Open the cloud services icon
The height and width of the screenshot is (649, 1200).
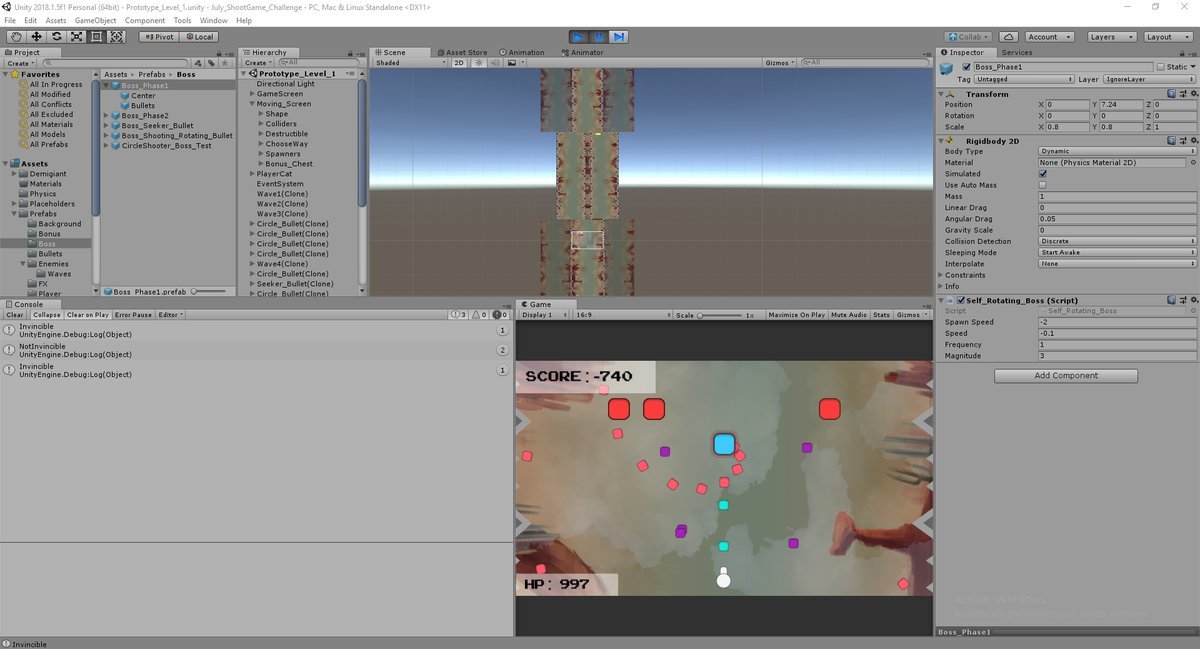click(x=1011, y=37)
